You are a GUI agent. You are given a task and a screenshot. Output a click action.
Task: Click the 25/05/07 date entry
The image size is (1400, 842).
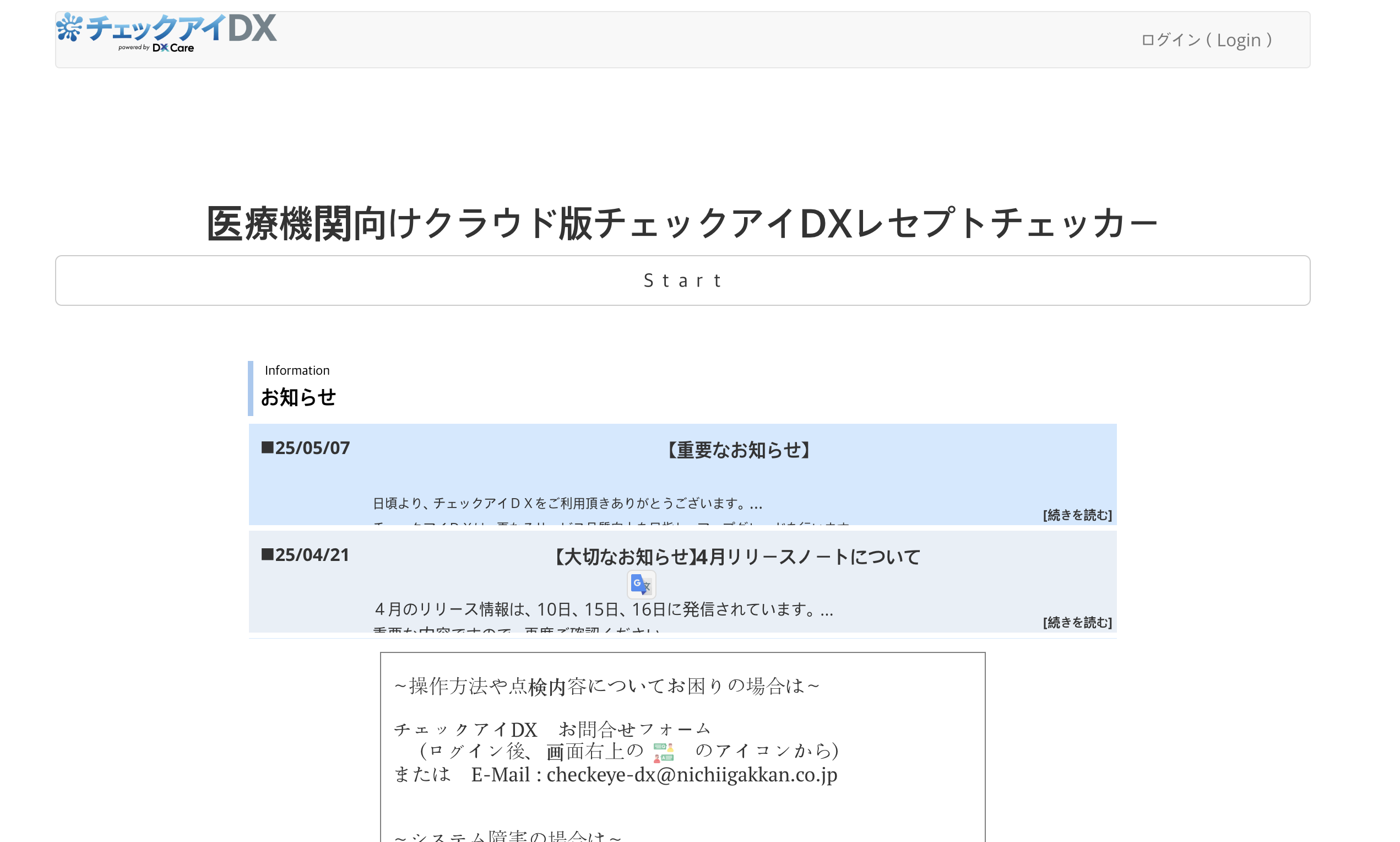click(305, 447)
